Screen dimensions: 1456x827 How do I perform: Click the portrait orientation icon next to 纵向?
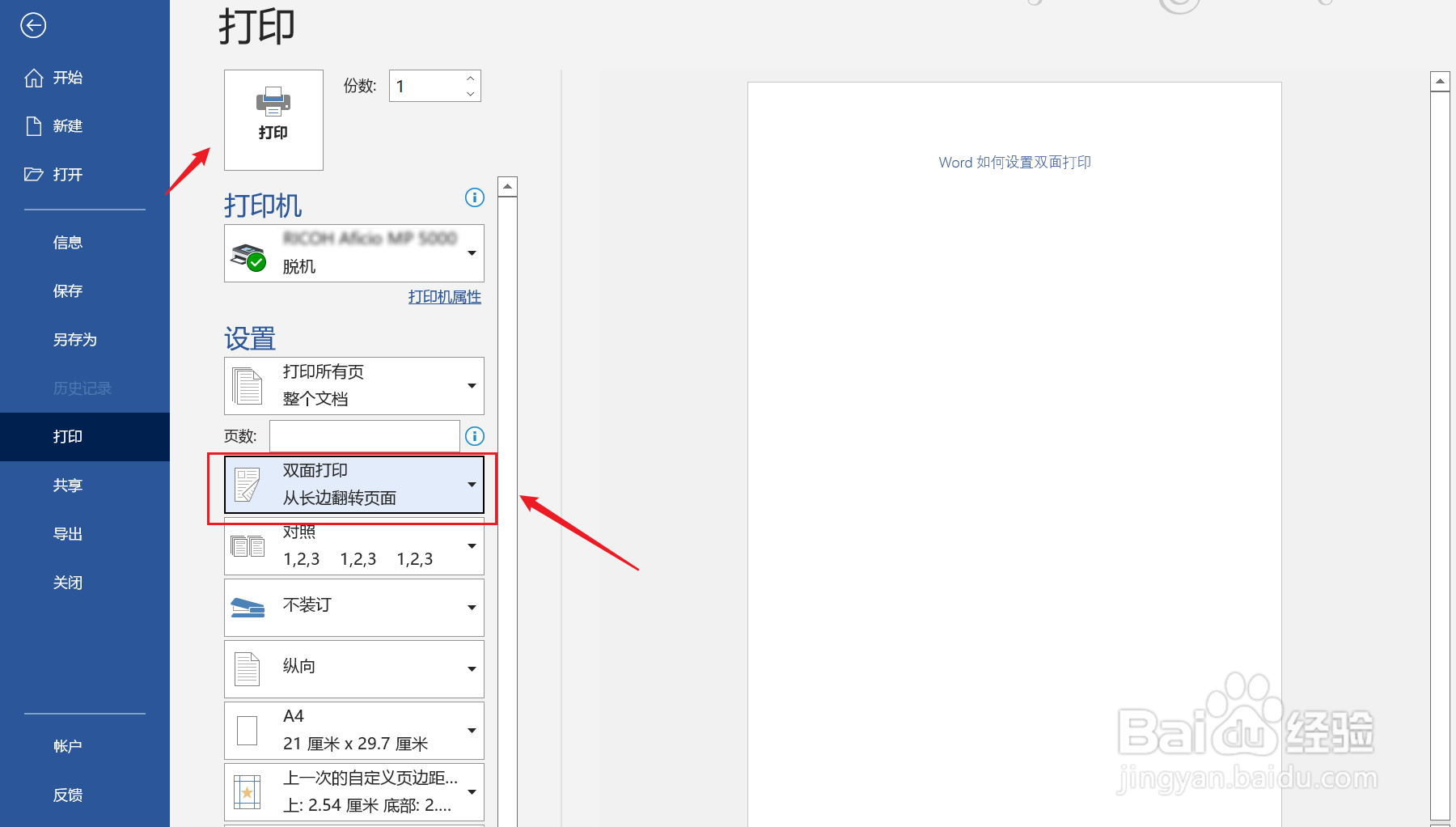tap(248, 668)
